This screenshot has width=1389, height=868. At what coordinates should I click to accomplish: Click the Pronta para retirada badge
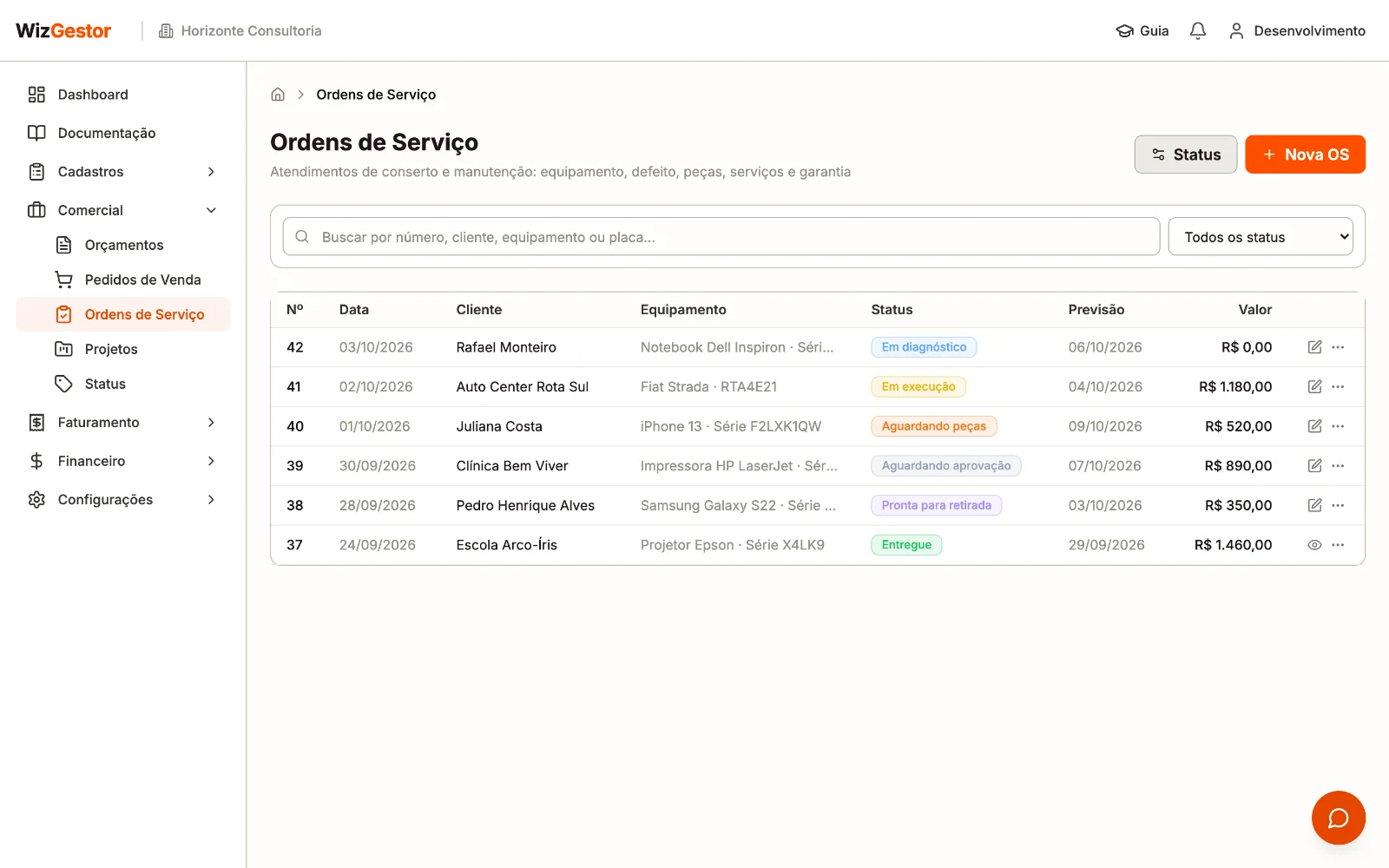click(936, 505)
